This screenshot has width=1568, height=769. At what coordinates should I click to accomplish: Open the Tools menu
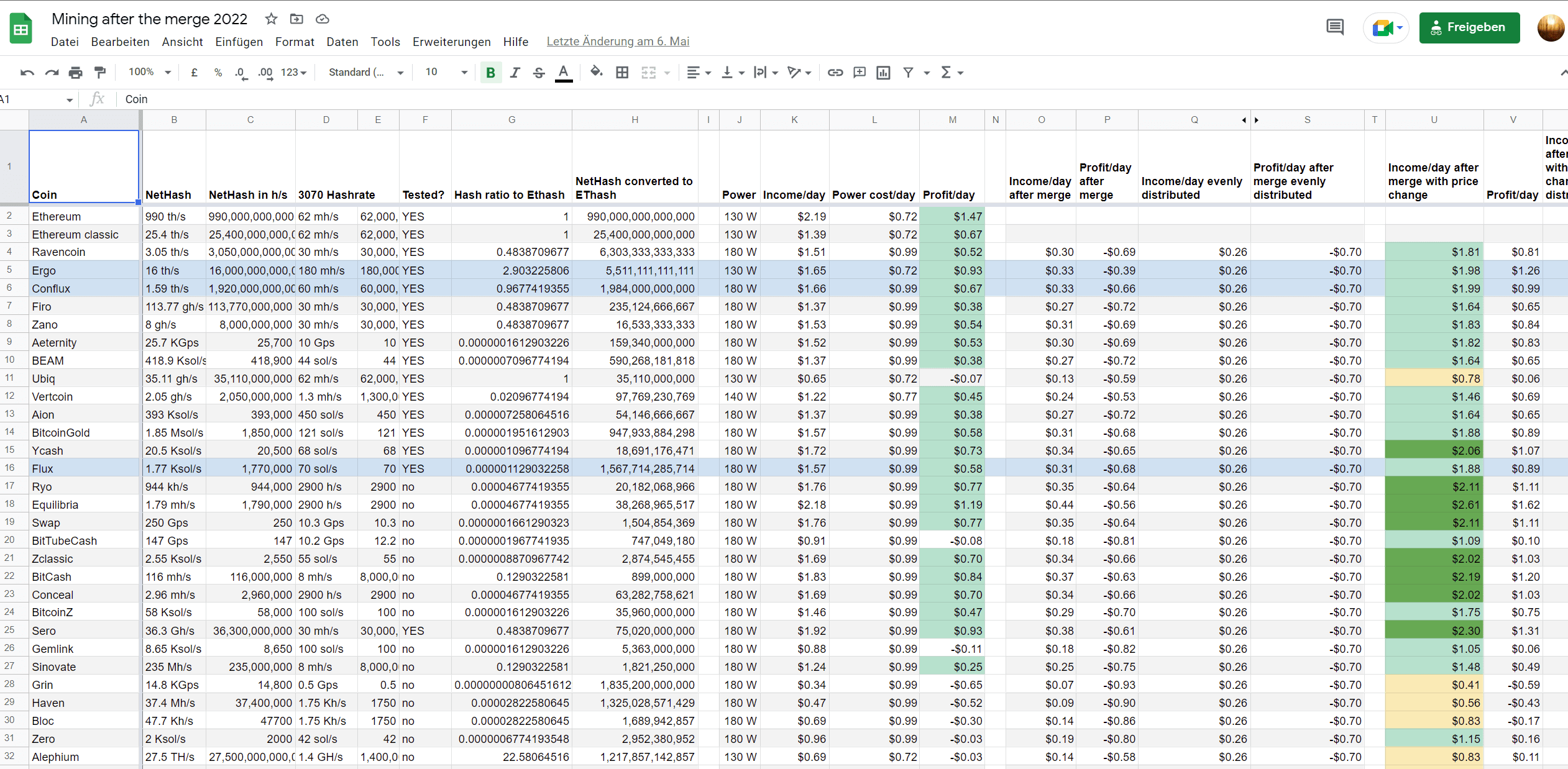[385, 42]
